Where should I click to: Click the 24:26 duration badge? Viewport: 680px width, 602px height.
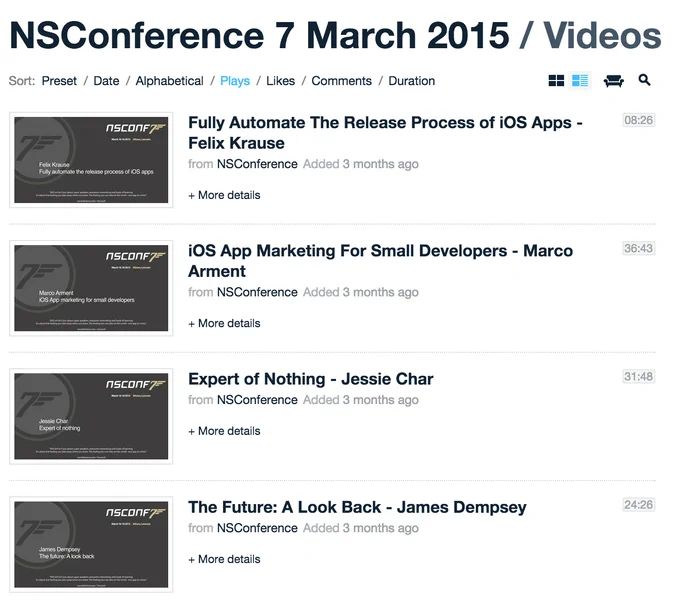(638, 505)
